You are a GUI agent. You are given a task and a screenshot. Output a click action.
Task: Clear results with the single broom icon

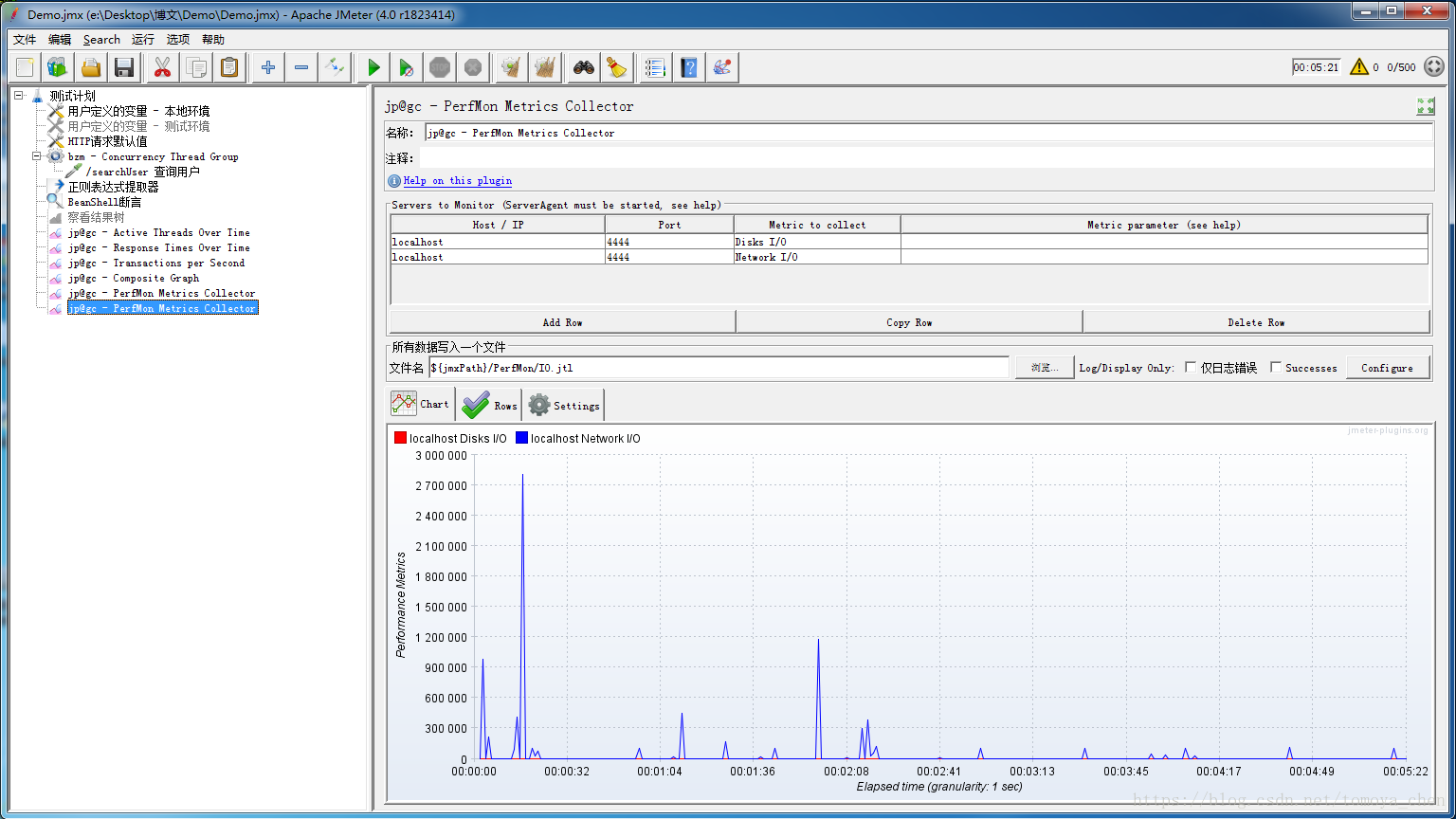pos(511,67)
